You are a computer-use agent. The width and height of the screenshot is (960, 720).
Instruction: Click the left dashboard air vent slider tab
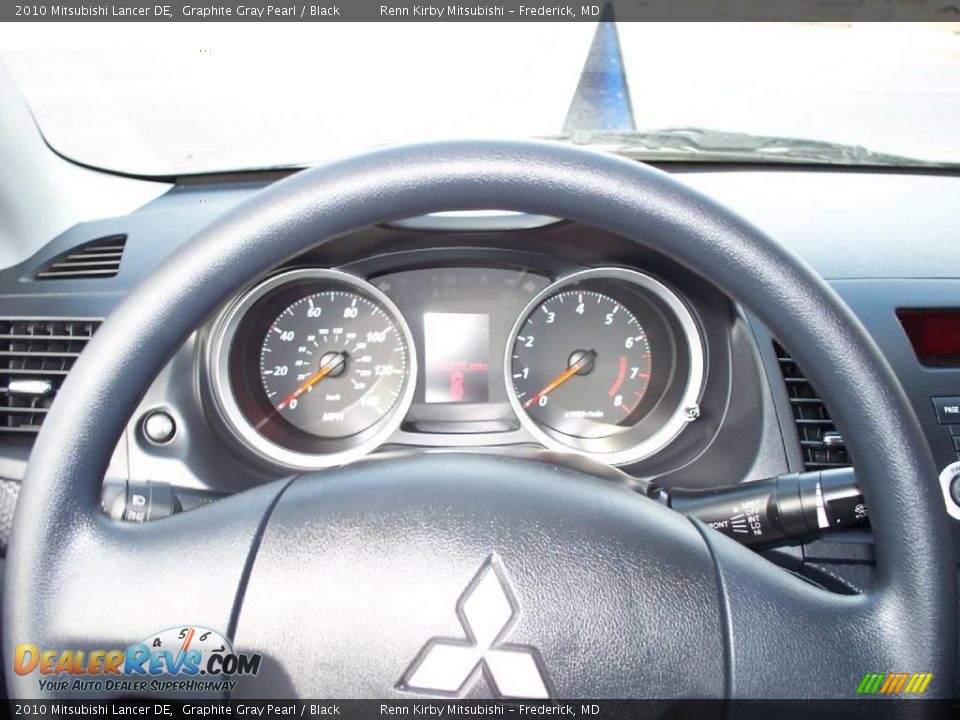pyautogui.click(x=29, y=388)
